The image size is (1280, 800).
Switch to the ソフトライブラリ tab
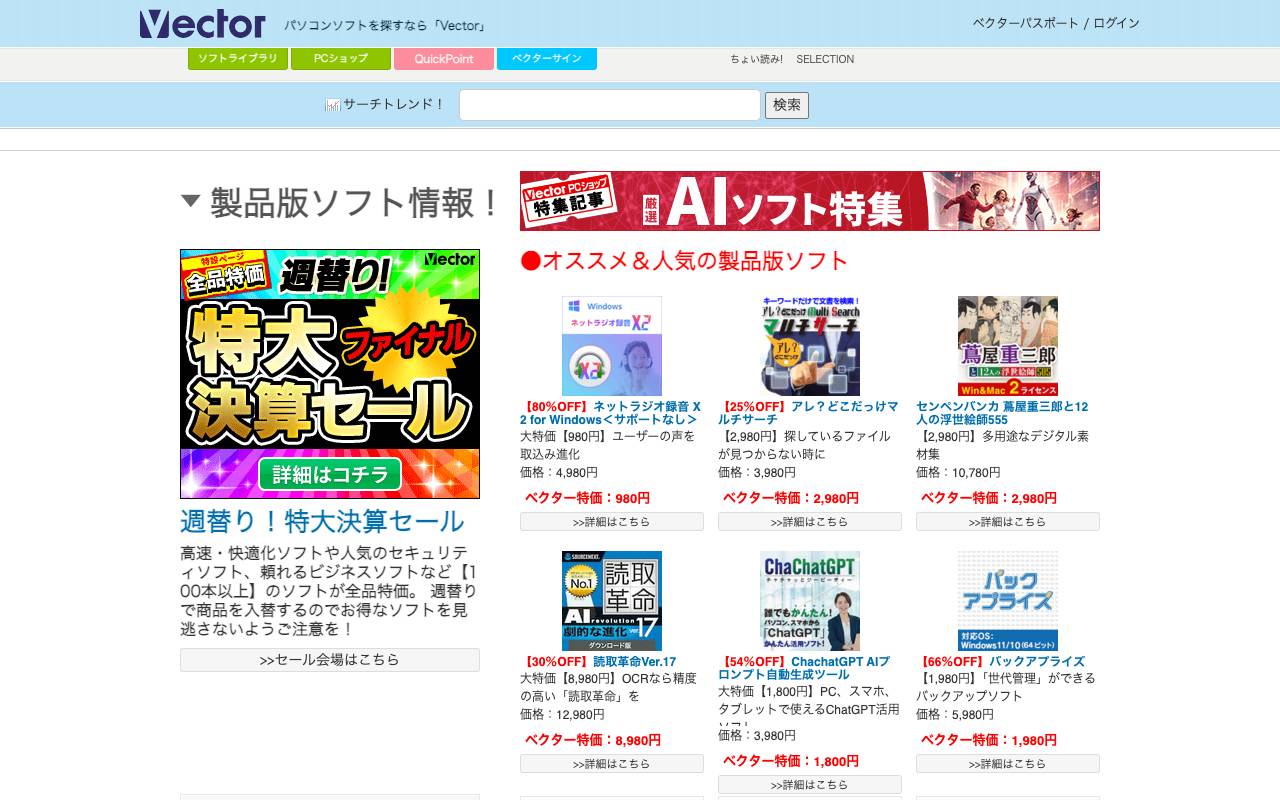click(236, 59)
